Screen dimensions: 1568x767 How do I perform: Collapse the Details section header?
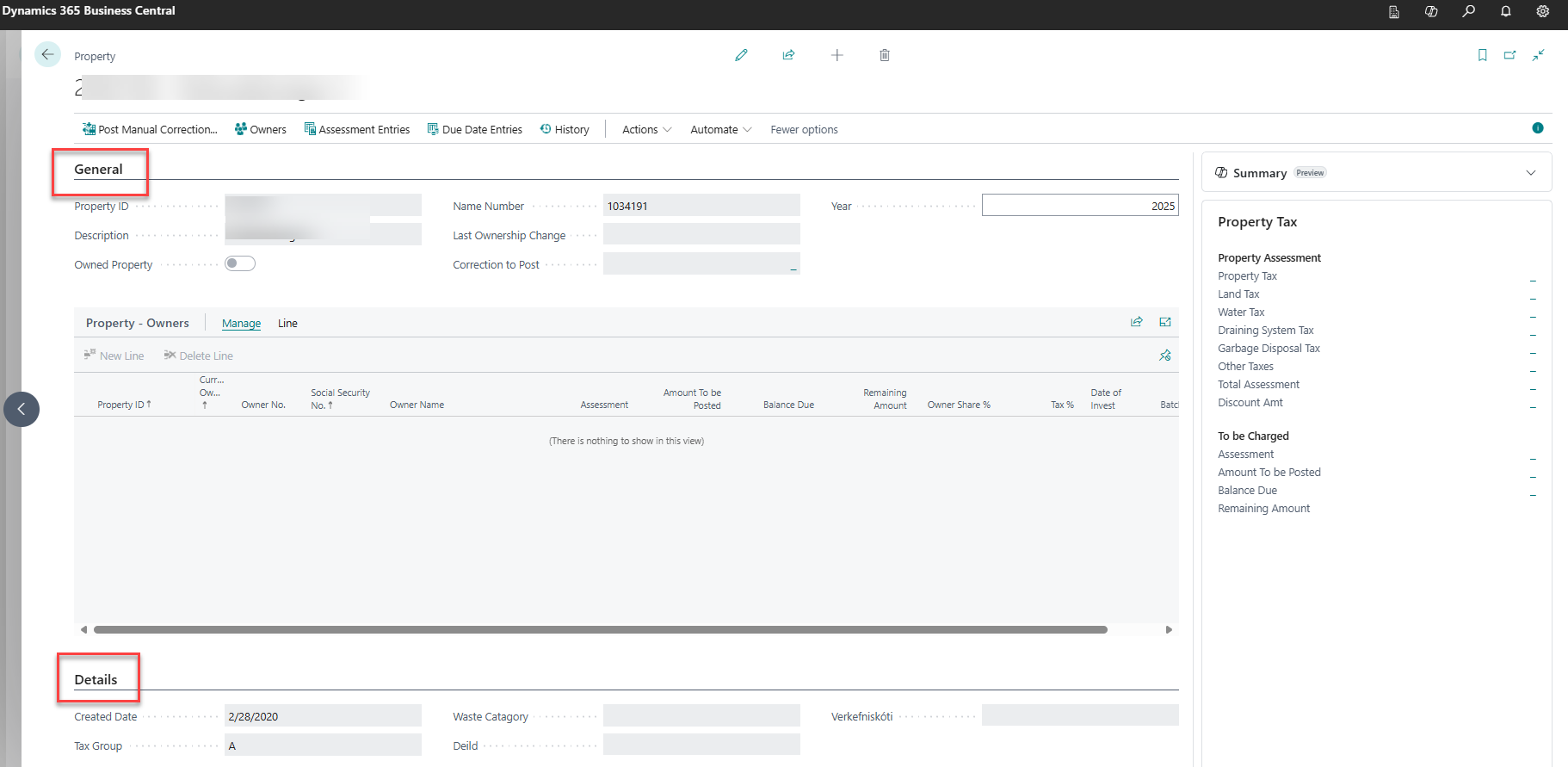[x=96, y=679]
